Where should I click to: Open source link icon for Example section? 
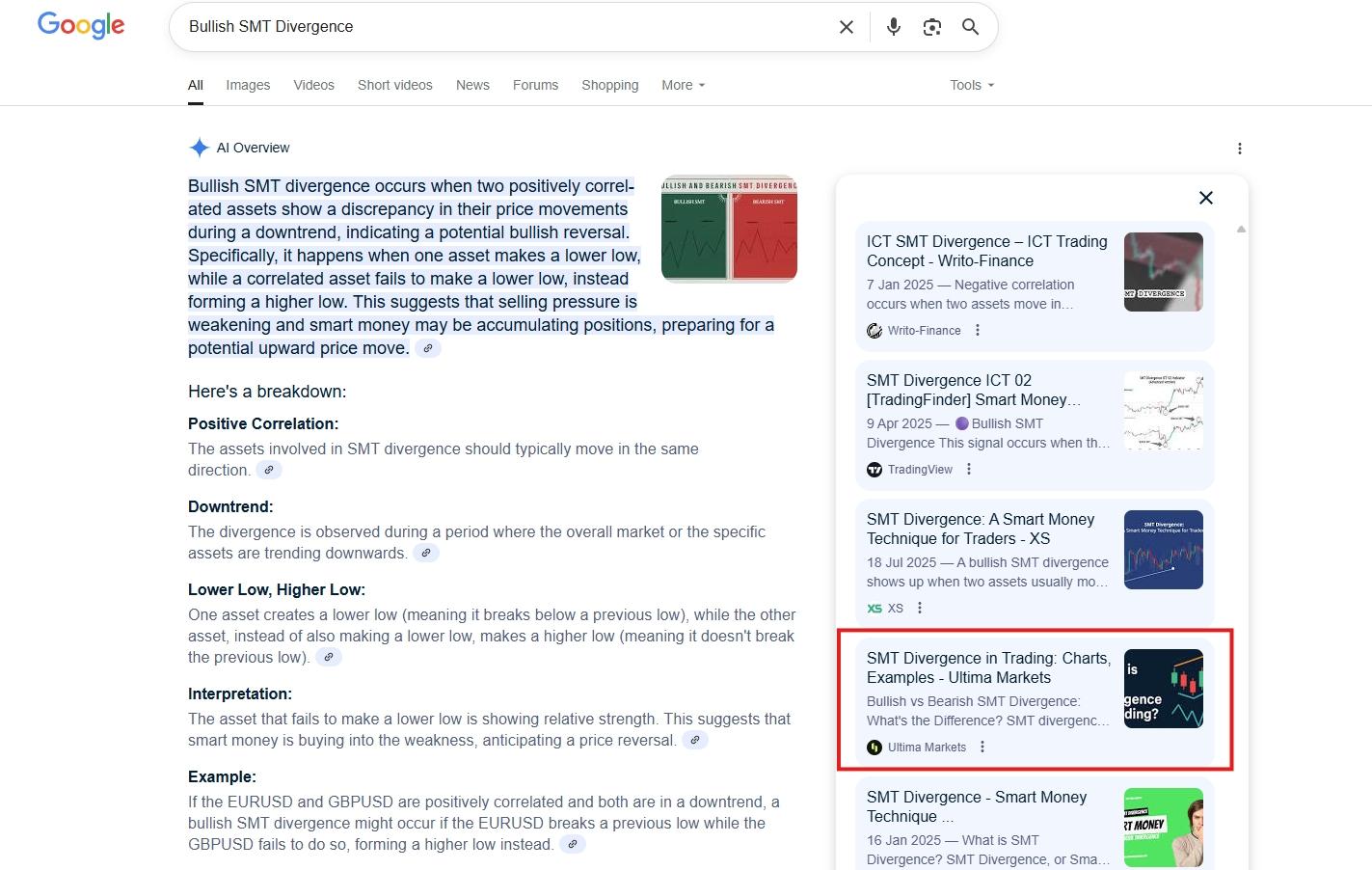coord(573,844)
